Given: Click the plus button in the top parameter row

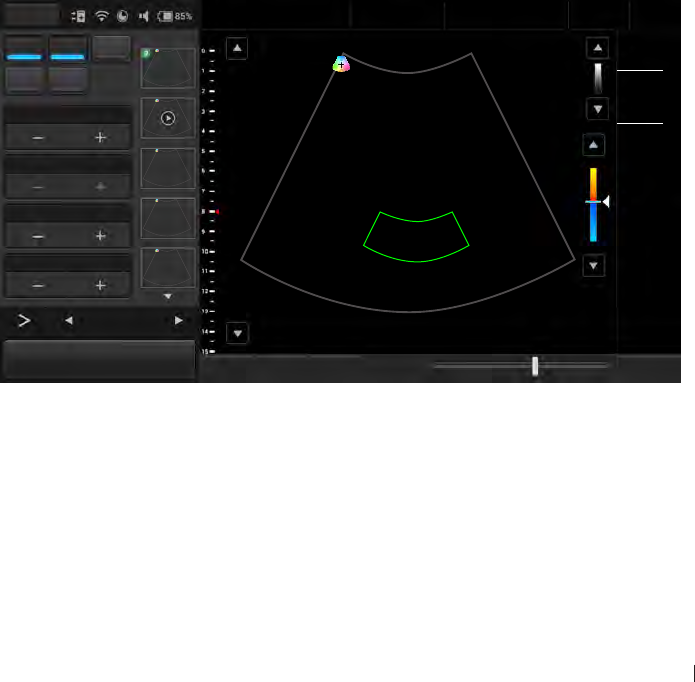Looking at the screenshot, I should pyautogui.click(x=101, y=137).
